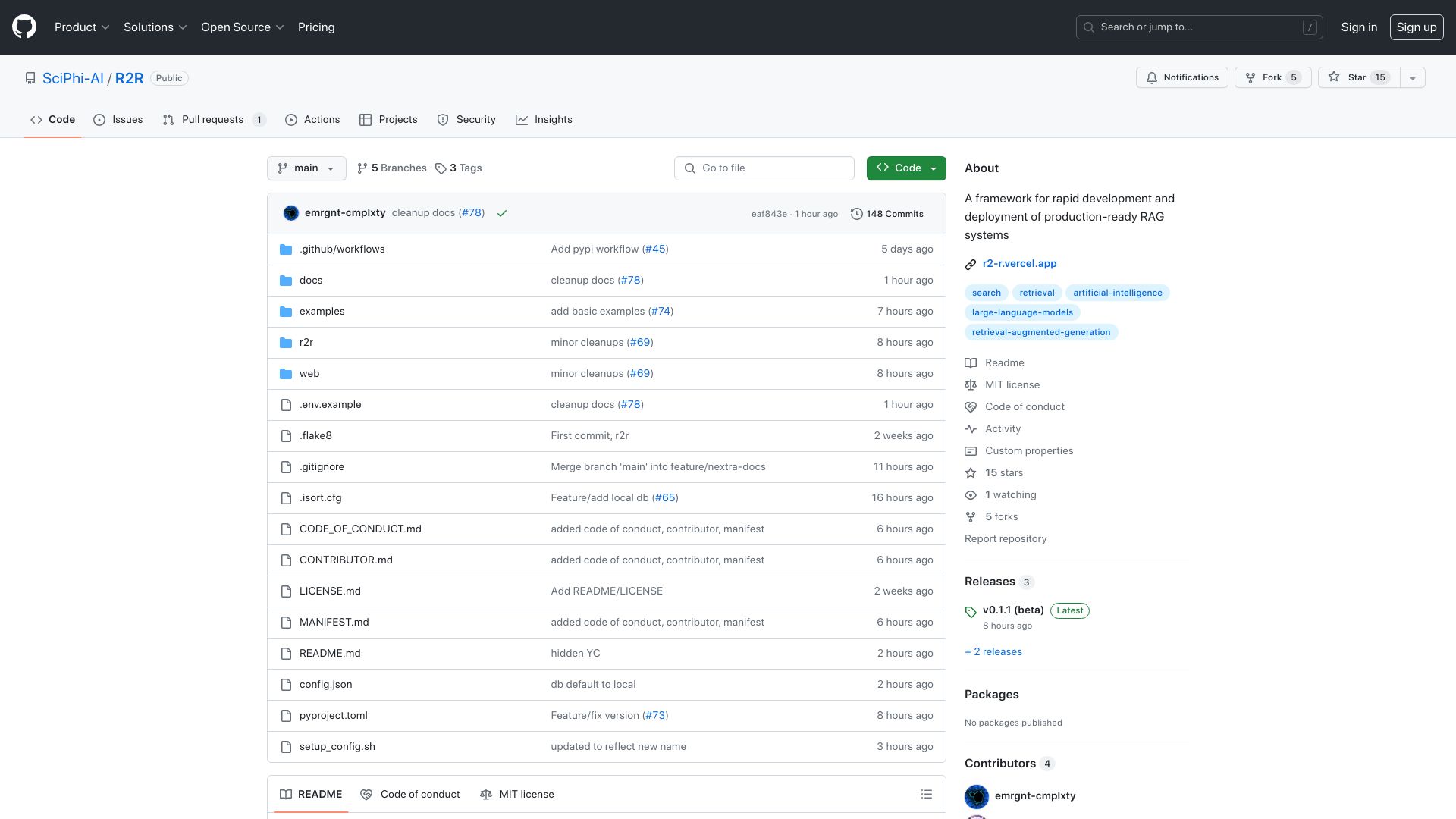Click the README outline list icon

(x=926, y=794)
